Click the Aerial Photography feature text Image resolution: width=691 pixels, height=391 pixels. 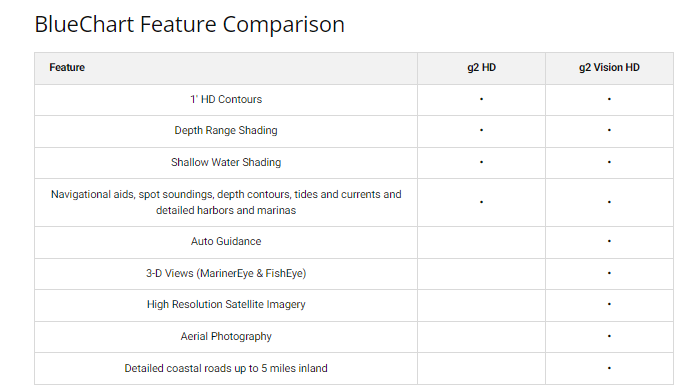pyautogui.click(x=226, y=336)
